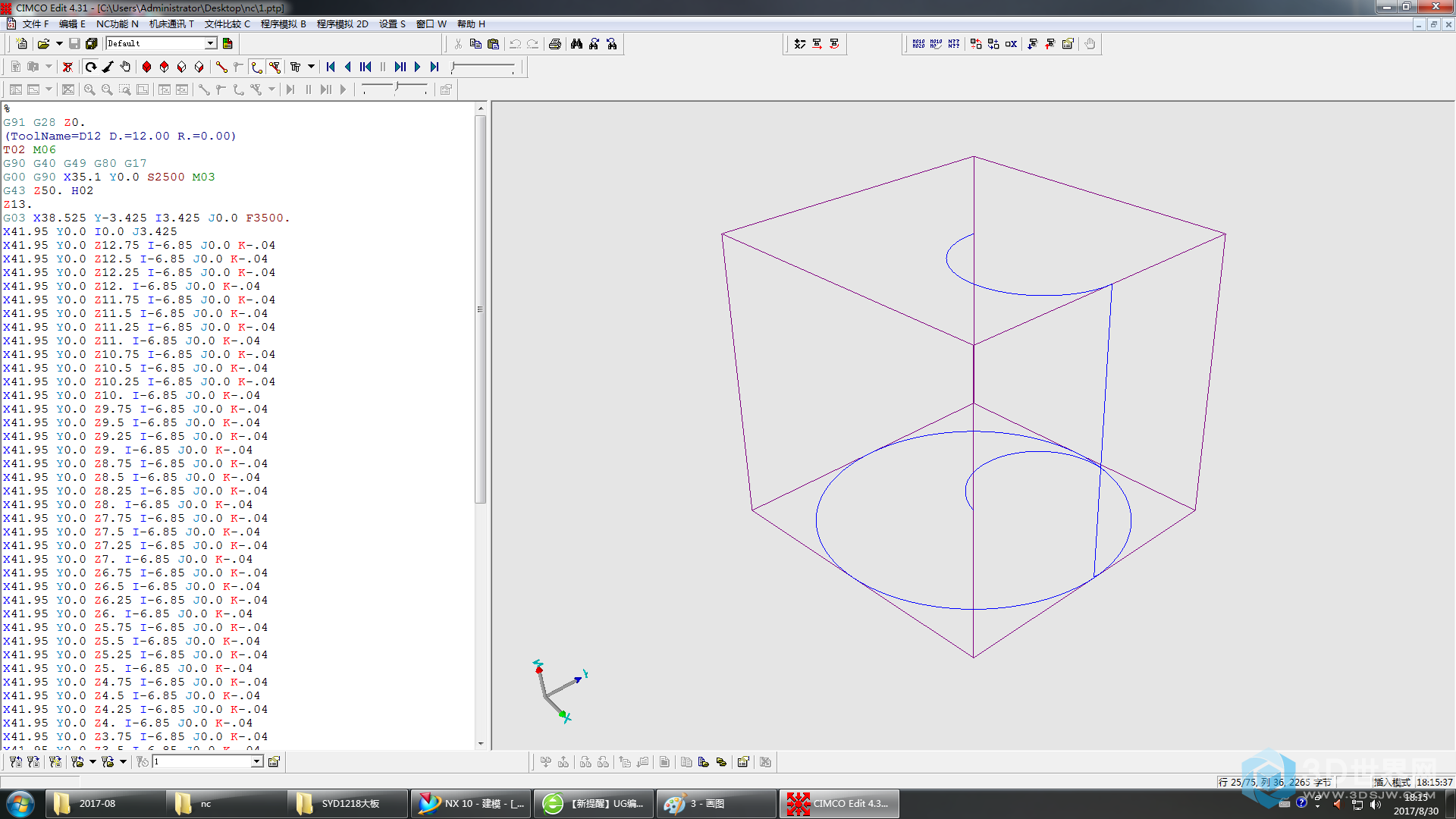Select the first red cube view icon
The width and height of the screenshot is (1456, 819).
click(147, 67)
